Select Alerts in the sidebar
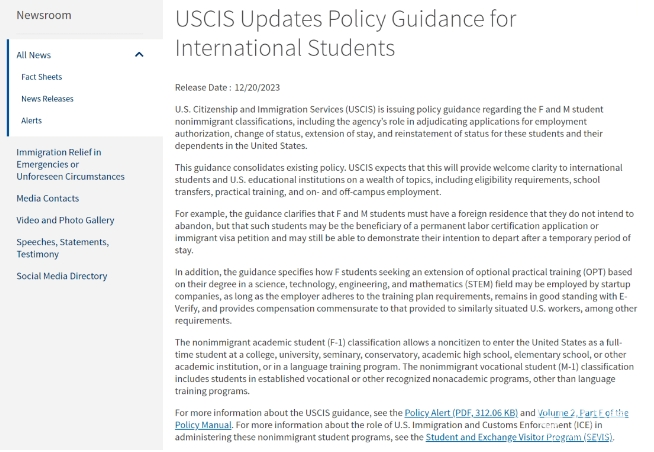This screenshot has width=654, height=452. [32, 121]
